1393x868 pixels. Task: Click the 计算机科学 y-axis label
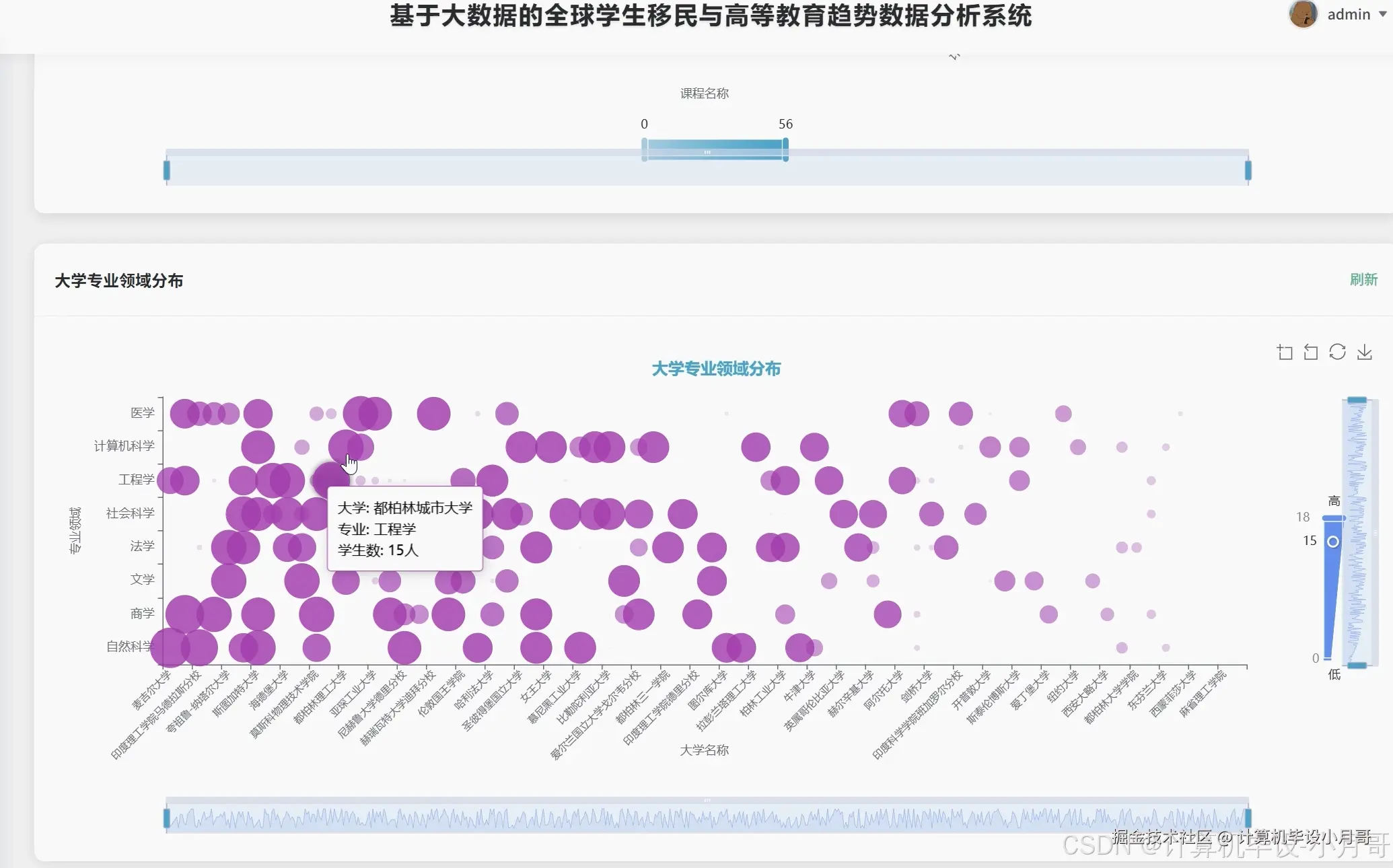click(x=124, y=445)
